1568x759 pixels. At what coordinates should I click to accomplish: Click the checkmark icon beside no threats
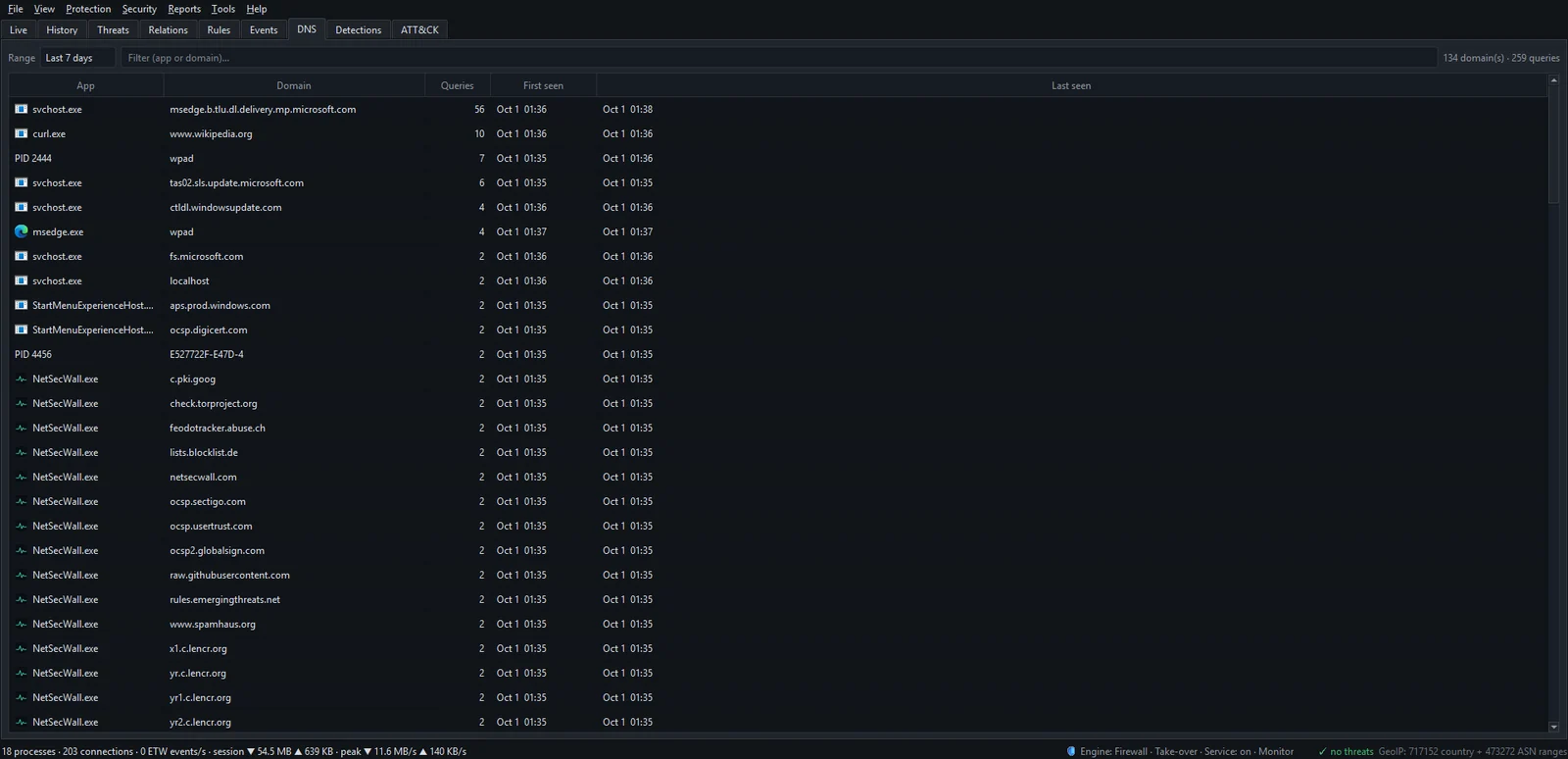pos(1322,751)
